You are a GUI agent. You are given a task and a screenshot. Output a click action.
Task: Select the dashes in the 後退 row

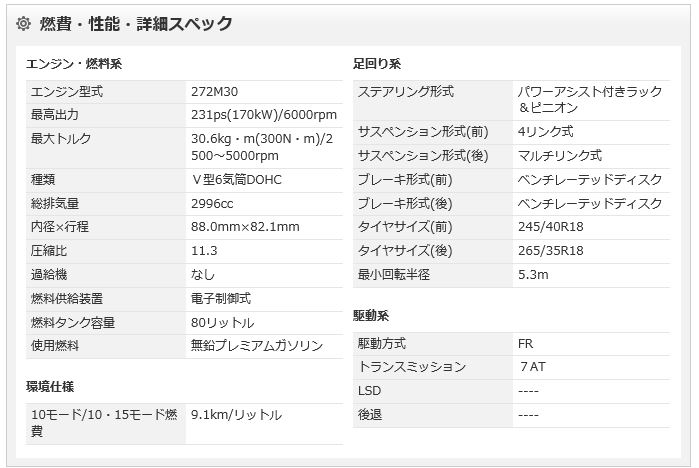point(528,415)
